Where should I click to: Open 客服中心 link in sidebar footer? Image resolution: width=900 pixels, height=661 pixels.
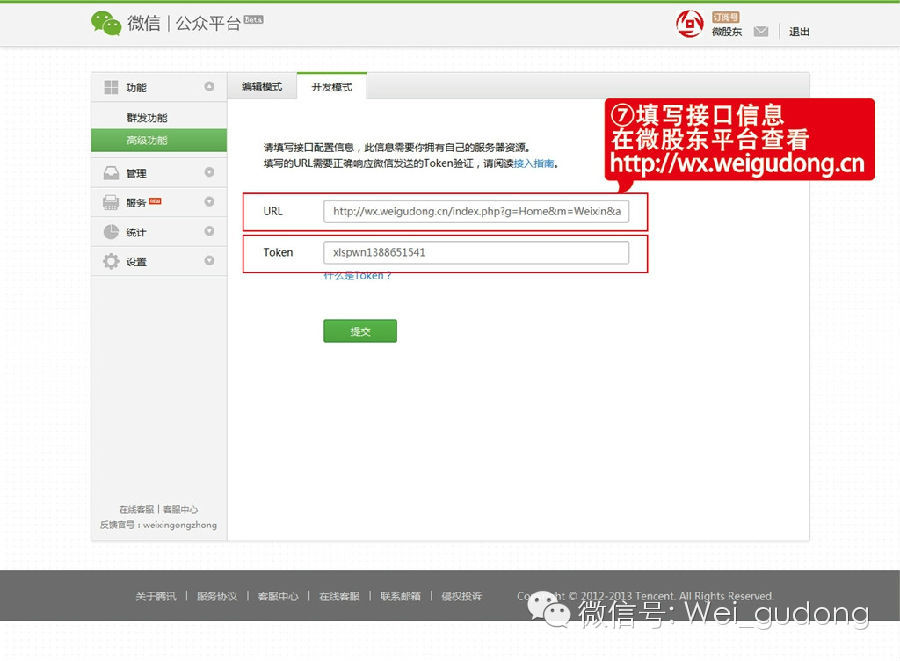pyautogui.click(x=180, y=509)
